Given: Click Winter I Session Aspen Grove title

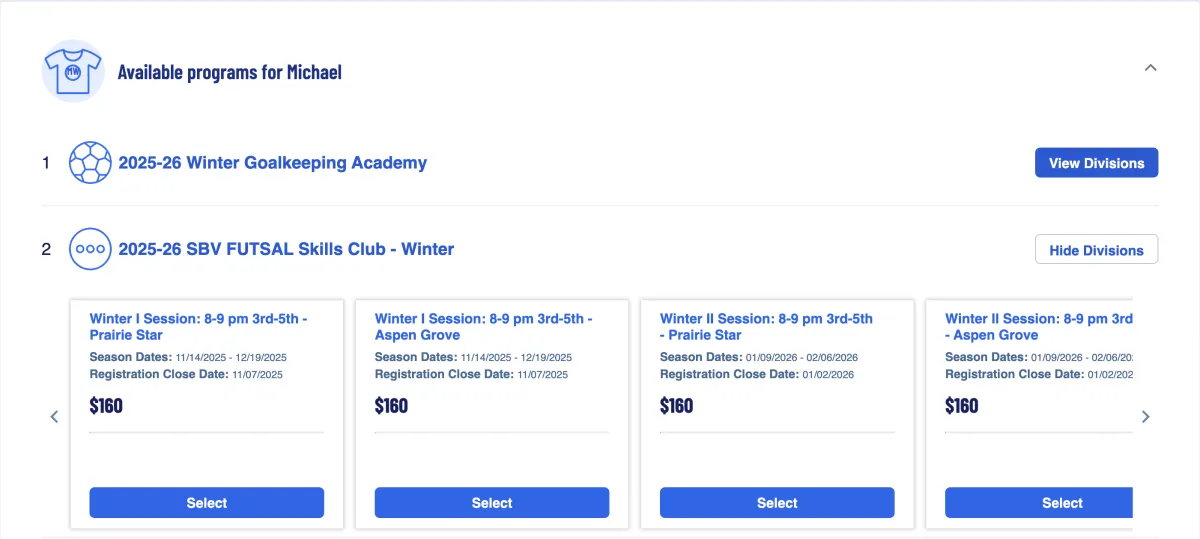Looking at the screenshot, I should 483,327.
